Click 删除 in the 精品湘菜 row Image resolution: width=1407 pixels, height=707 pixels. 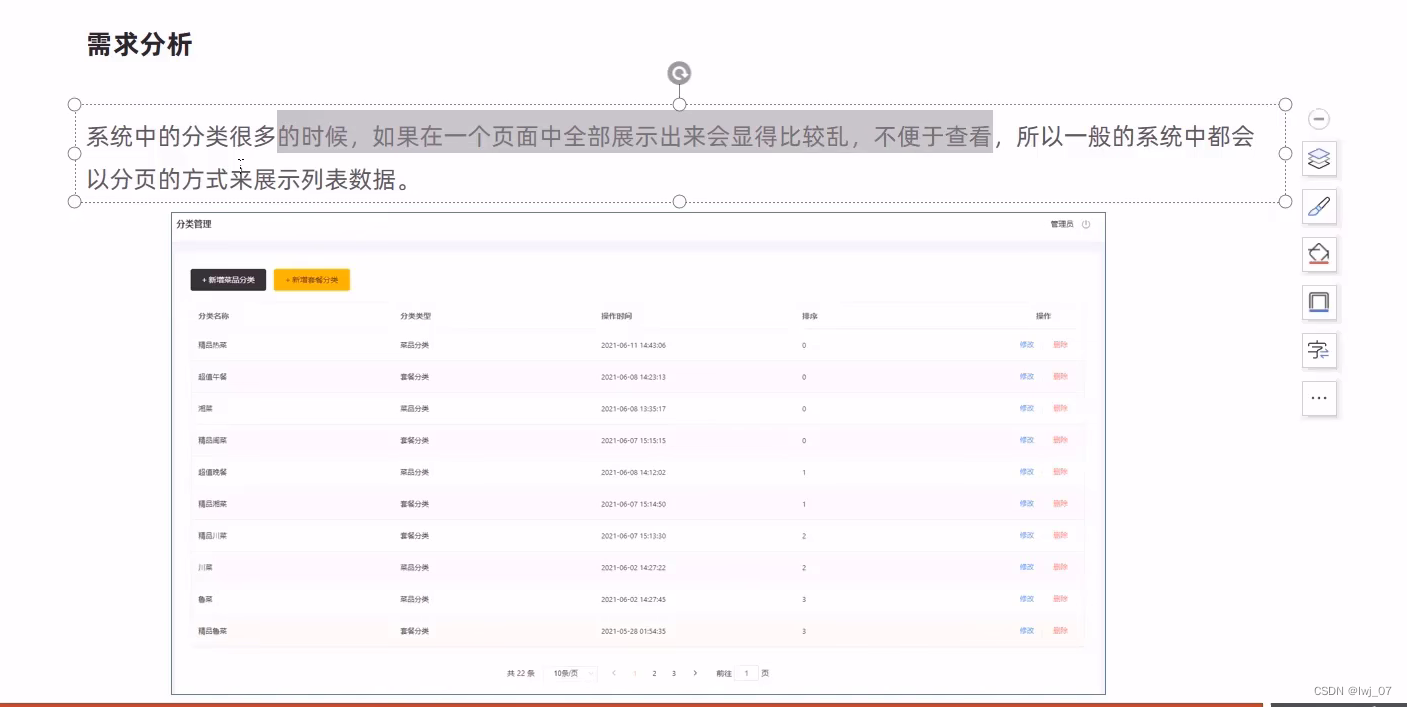1060,504
